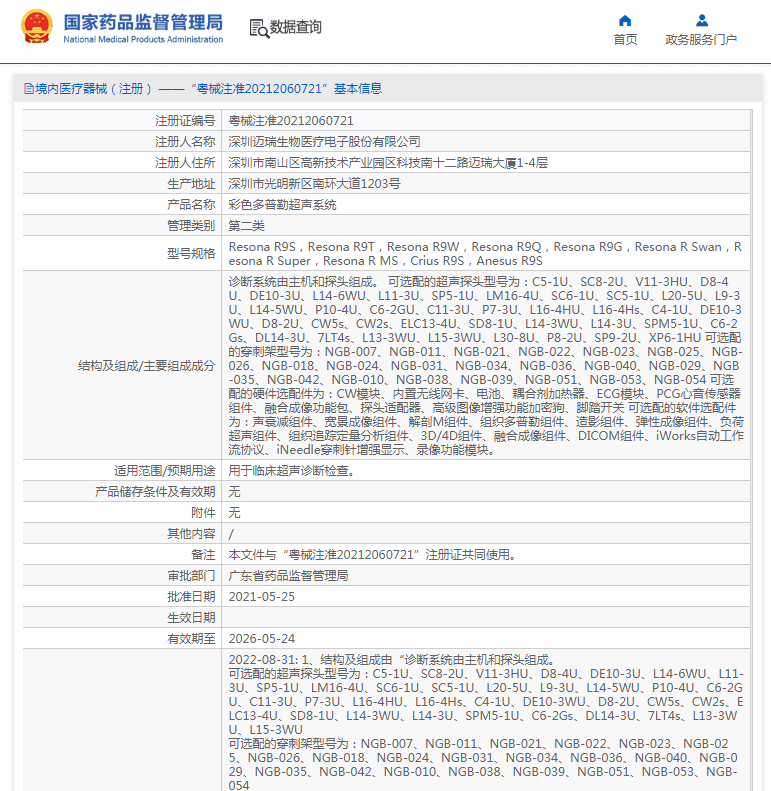This screenshot has height=791, width=771.
Task: Open the 首页 link text
Action: pos(625,39)
